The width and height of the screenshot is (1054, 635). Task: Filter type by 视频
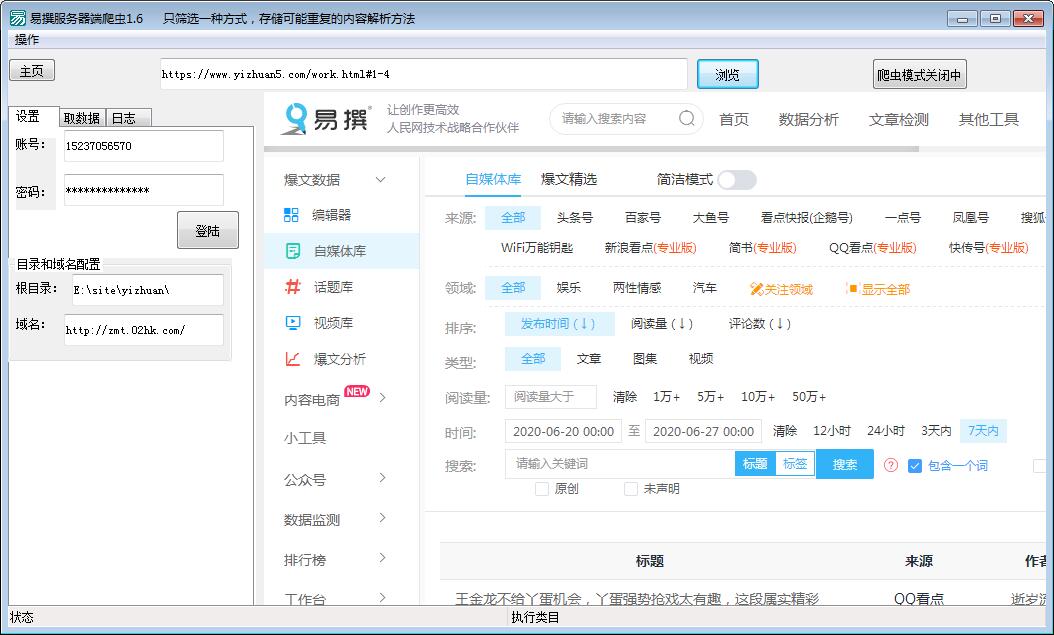700,359
